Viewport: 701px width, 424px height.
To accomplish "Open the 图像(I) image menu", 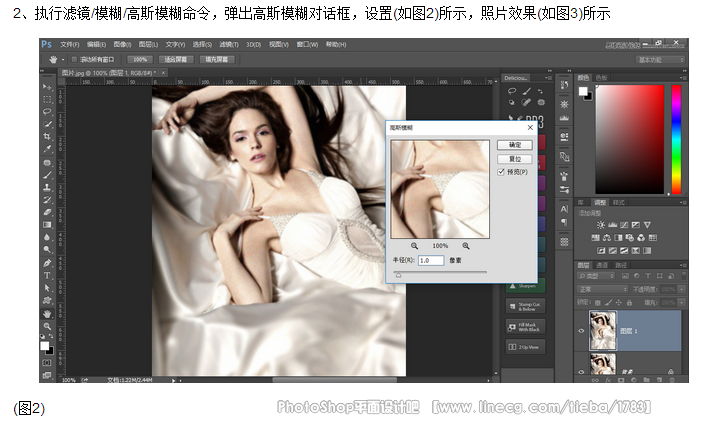I will tap(122, 44).
